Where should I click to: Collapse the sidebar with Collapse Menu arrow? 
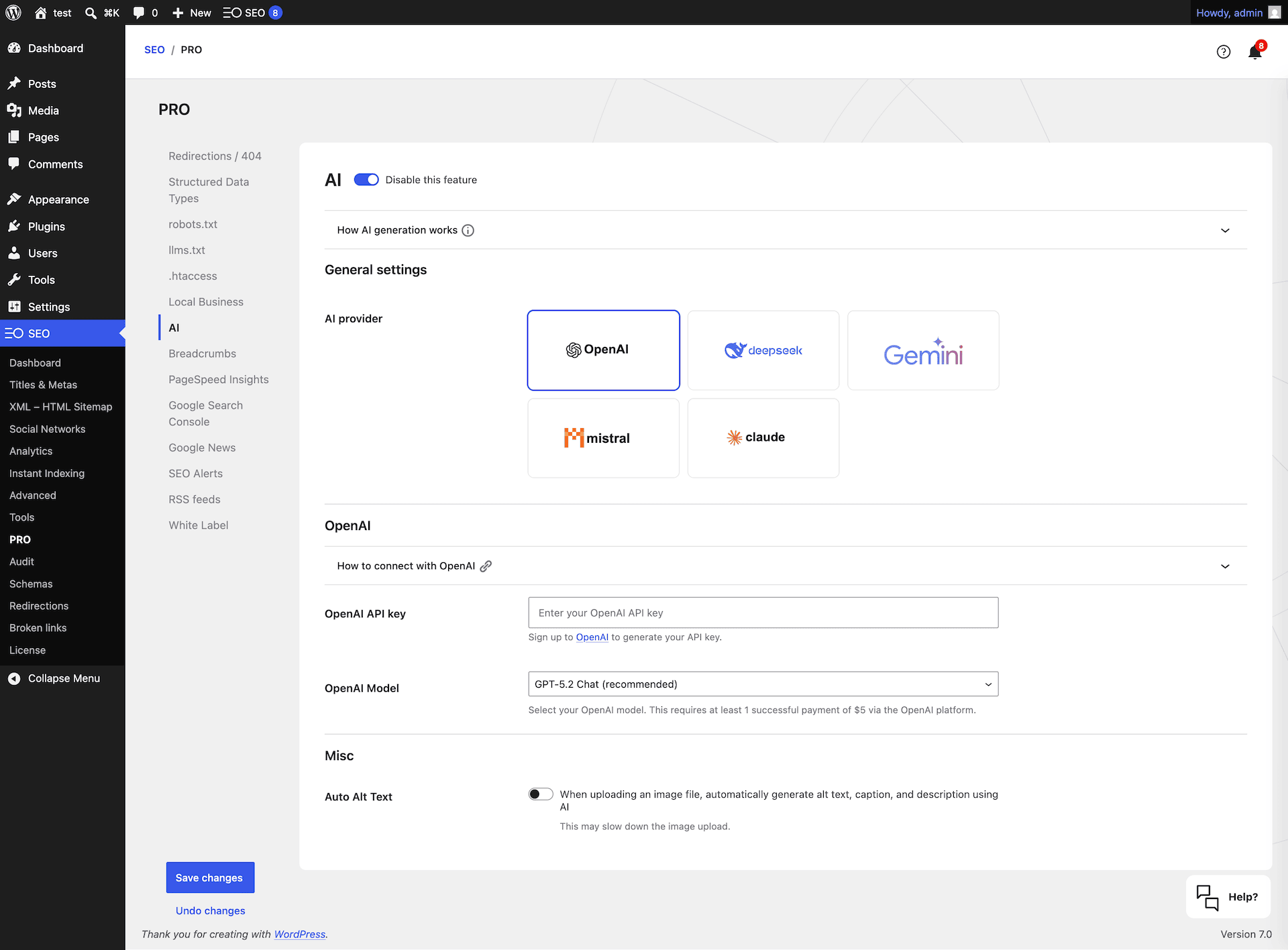point(14,678)
